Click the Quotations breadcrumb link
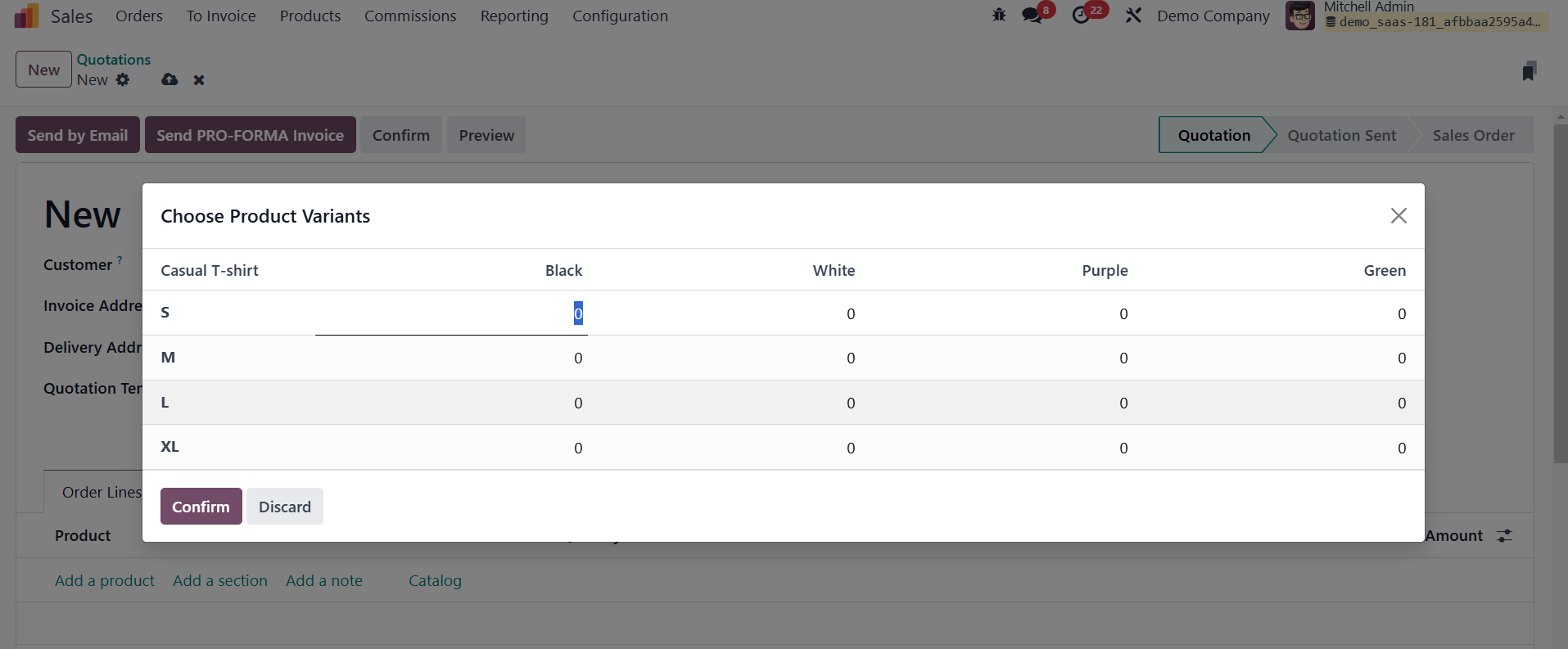 click(x=114, y=60)
